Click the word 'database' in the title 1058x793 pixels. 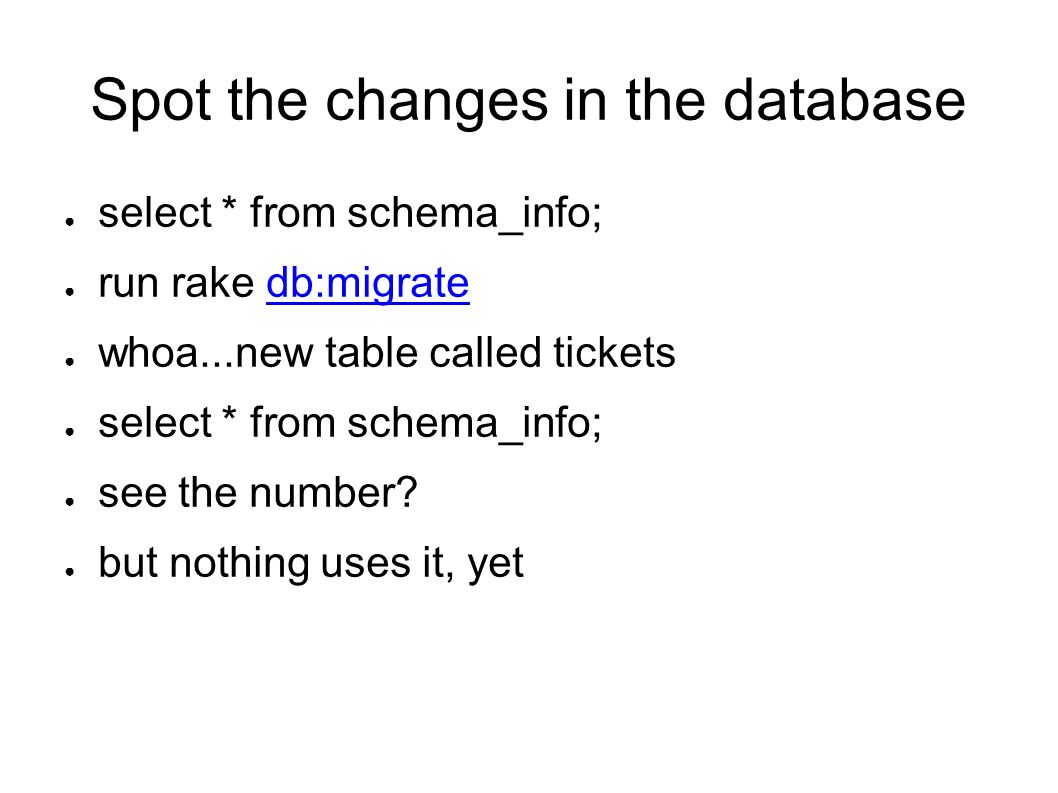844,101
